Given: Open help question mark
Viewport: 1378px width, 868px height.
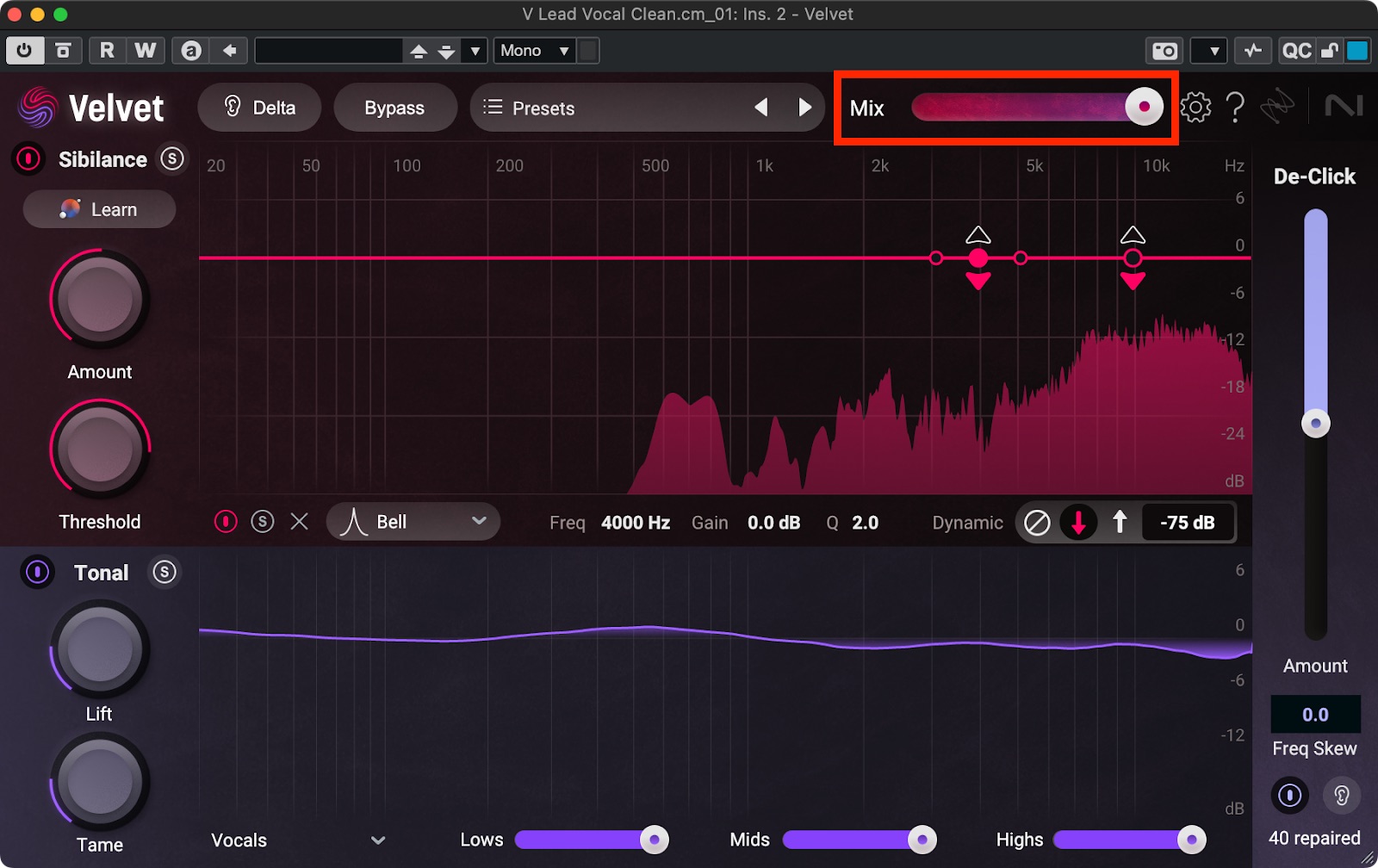Looking at the screenshot, I should pyautogui.click(x=1235, y=107).
